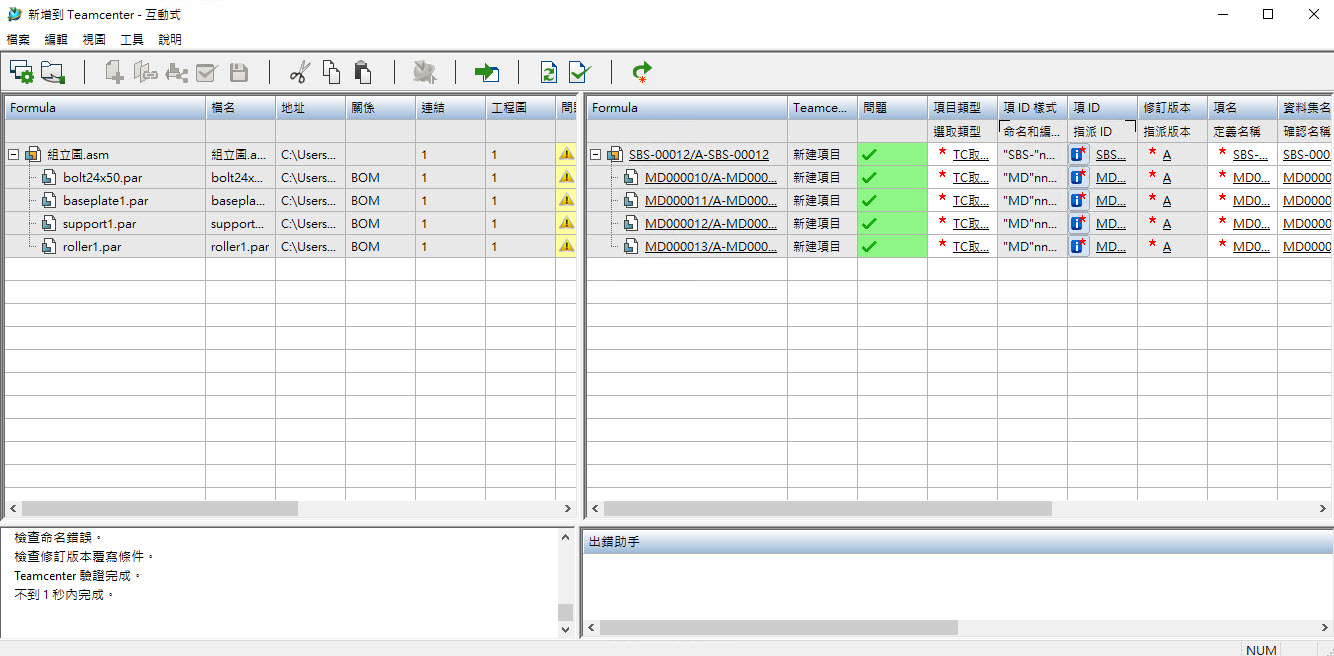1334x656 pixels.
Task: Click the log line 'Teamcenter 驗證完成。'
Action: point(79,576)
